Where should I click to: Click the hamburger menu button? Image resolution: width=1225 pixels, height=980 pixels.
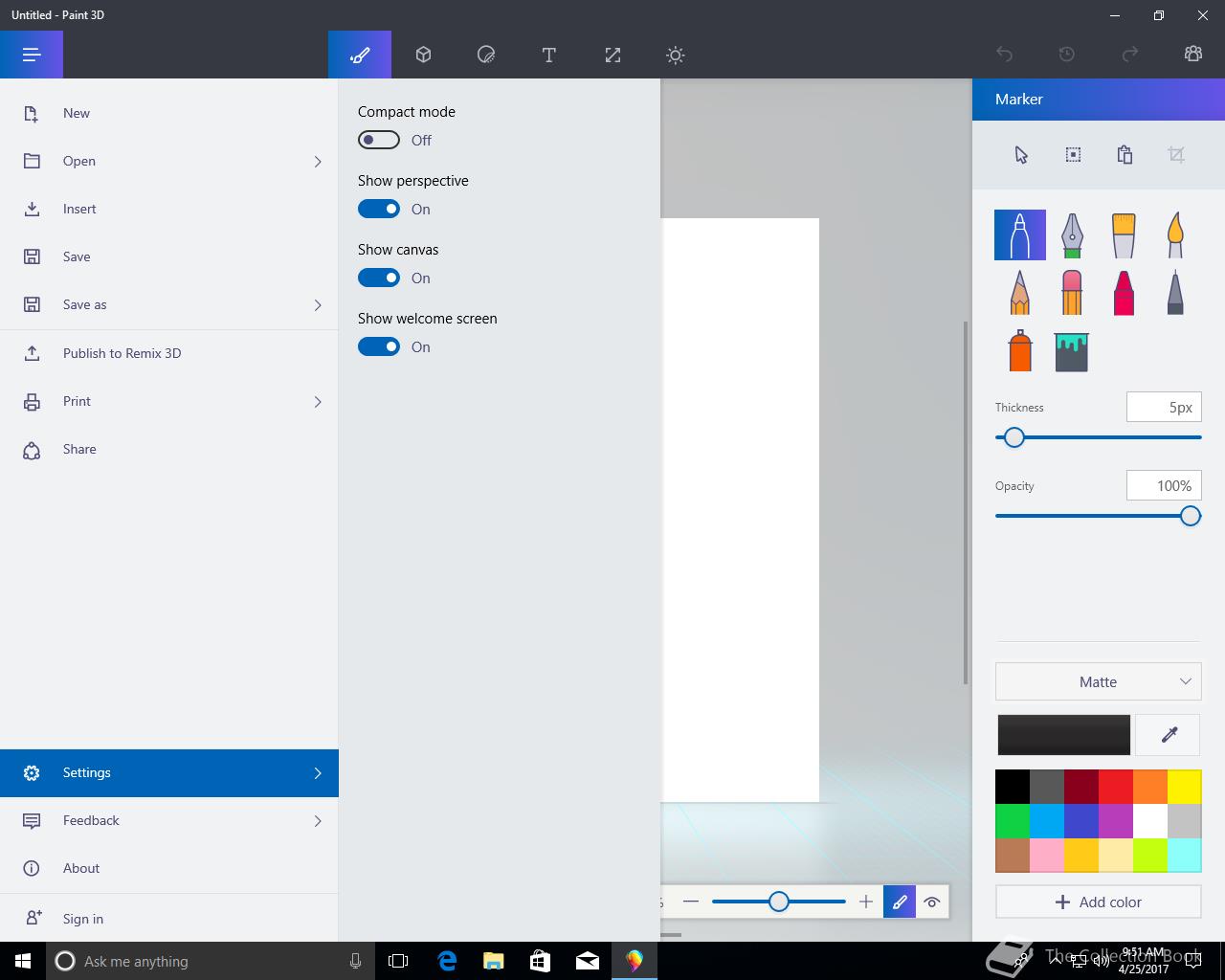point(32,55)
